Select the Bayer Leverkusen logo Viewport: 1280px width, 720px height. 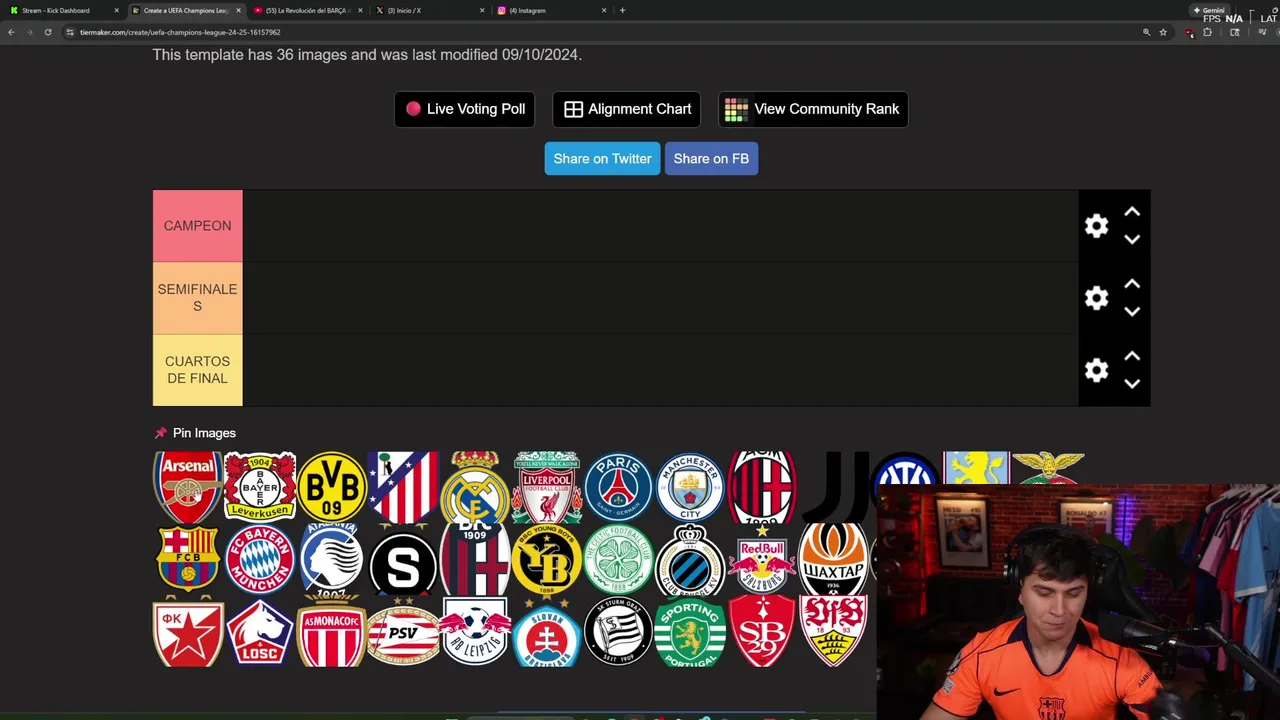[260, 487]
